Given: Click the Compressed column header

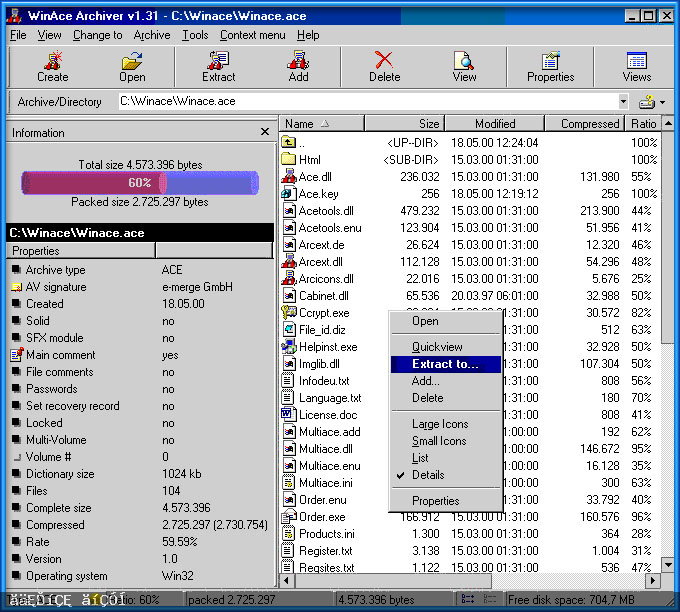Looking at the screenshot, I should pos(589,124).
